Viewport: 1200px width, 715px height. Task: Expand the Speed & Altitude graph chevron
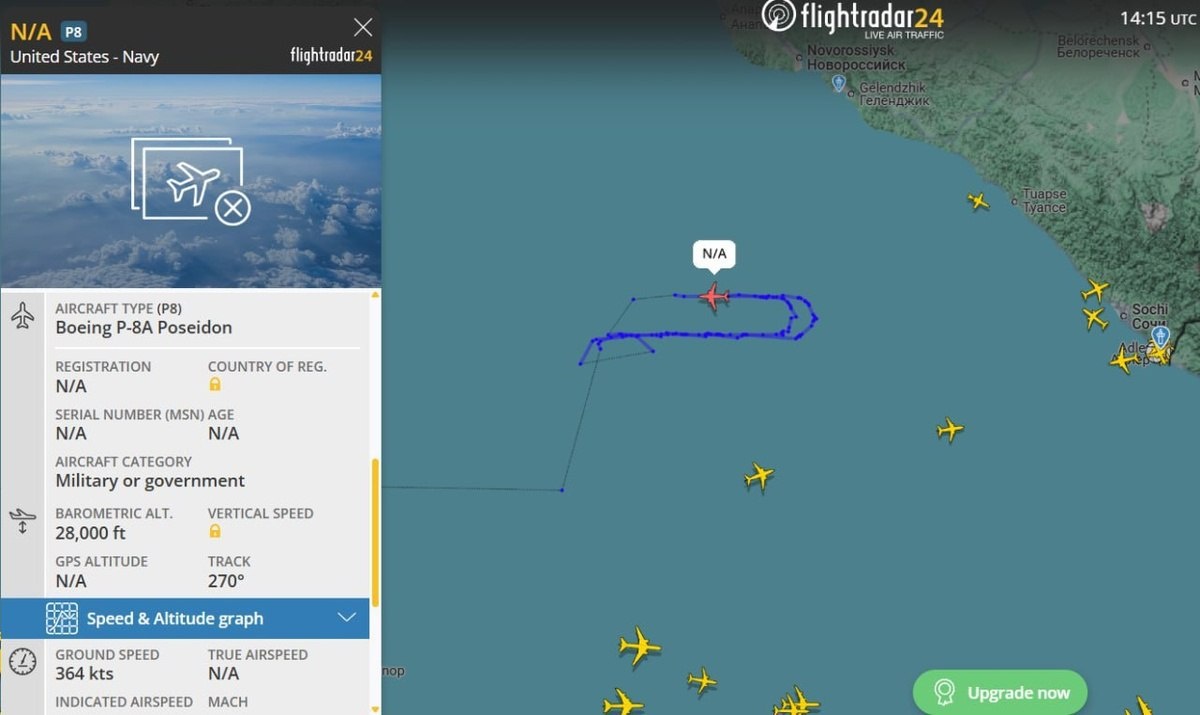[x=347, y=617]
